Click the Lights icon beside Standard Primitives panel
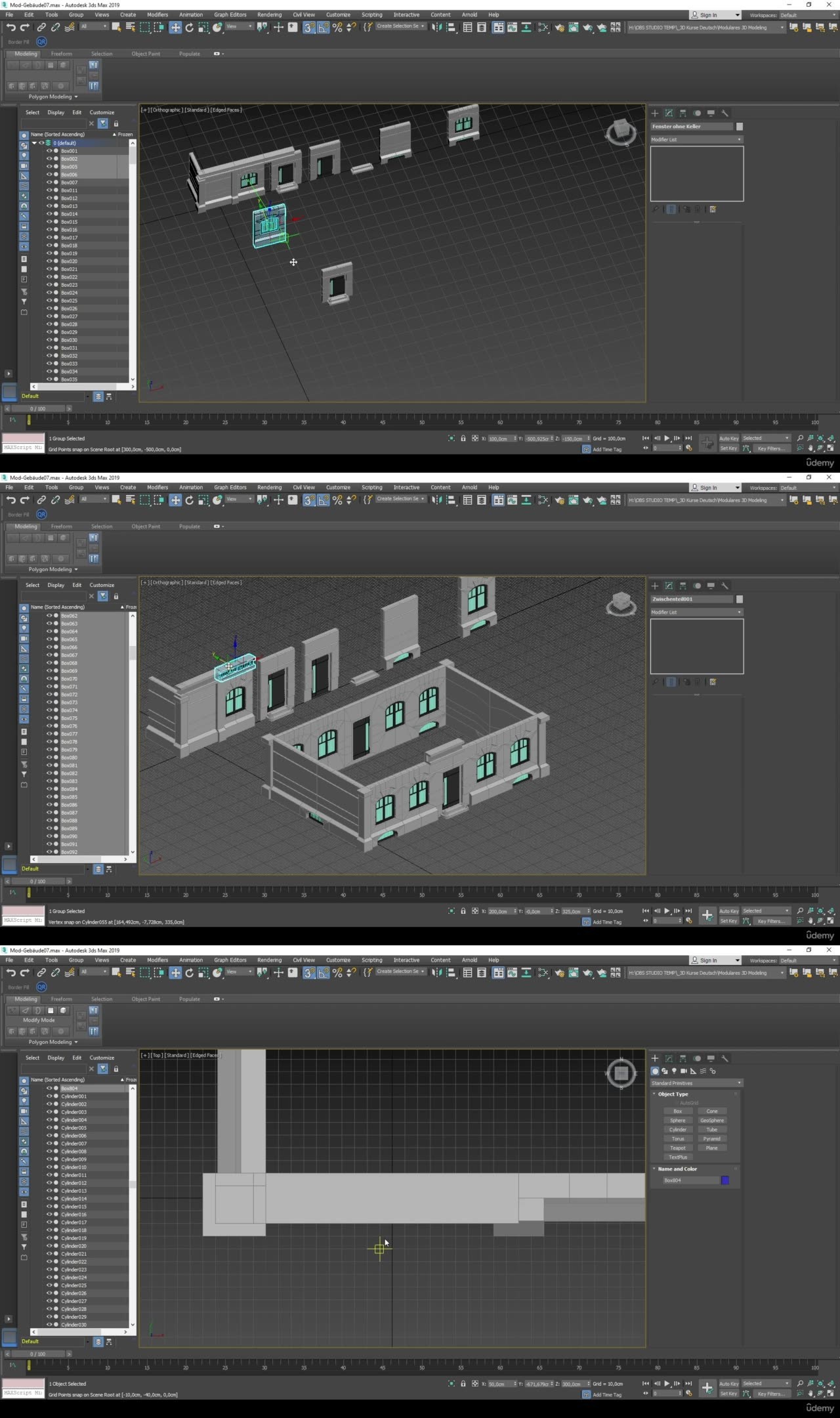Image resolution: width=840 pixels, height=1418 pixels. 674,1071
